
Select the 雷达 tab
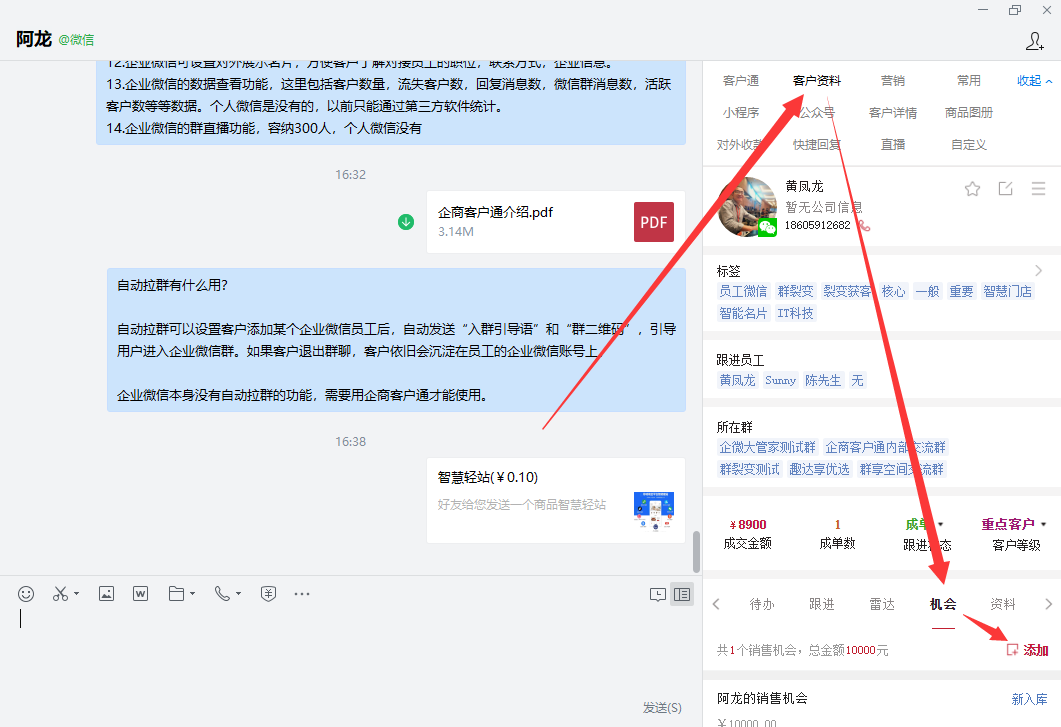point(882,604)
